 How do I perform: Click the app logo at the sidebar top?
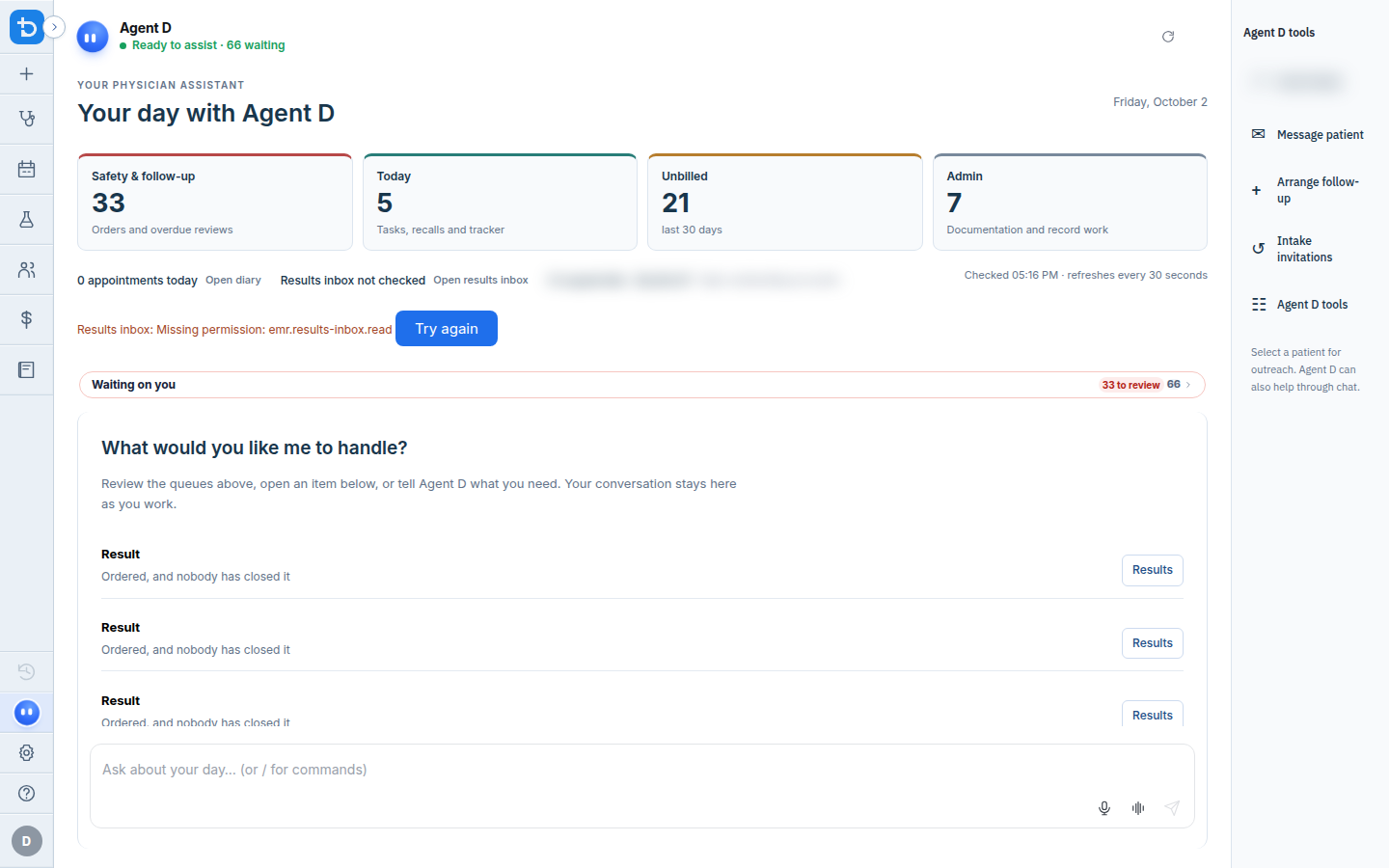coord(26,27)
